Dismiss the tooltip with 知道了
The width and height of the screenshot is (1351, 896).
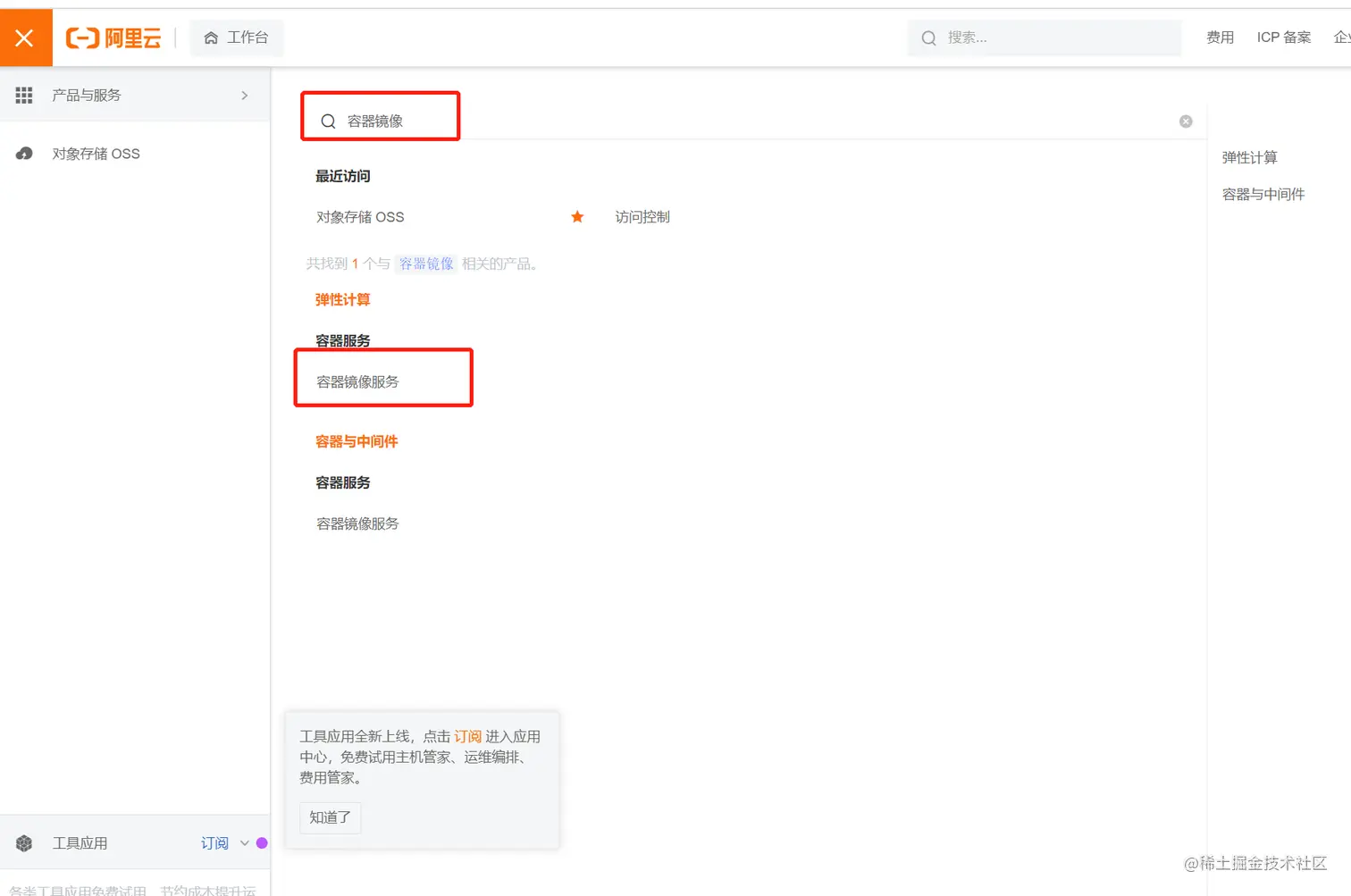click(330, 817)
